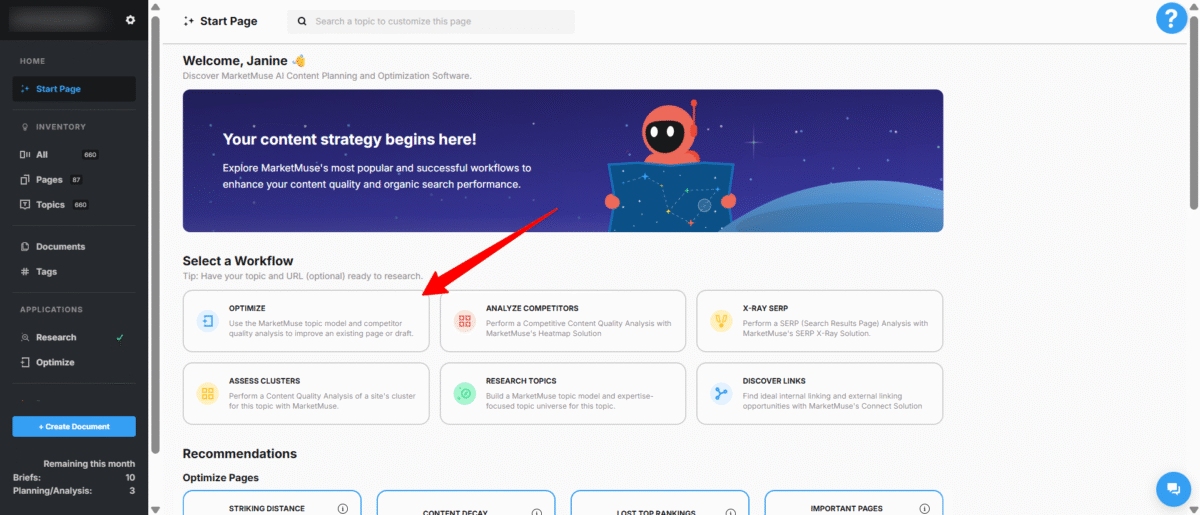1200x515 pixels.
Task: Select the X-Ray SERP workflow card
Action: click(x=820, y=321)
